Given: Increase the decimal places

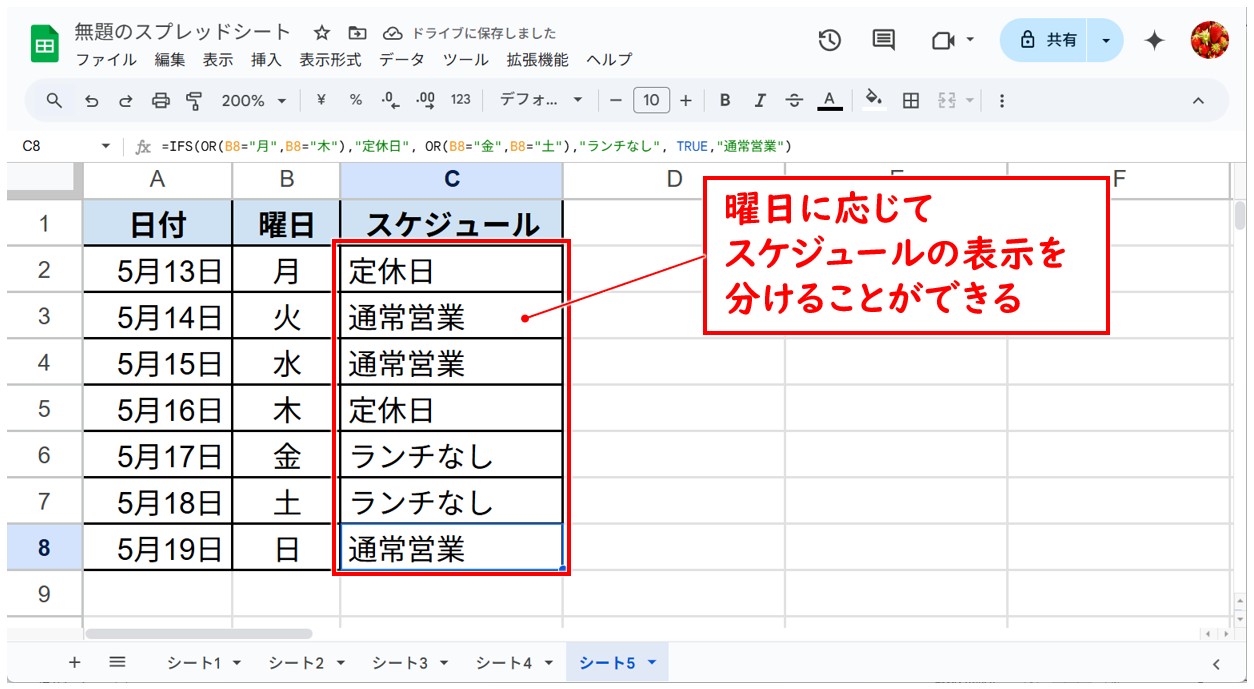Looking at the screenshot, I should click(425, 100).
